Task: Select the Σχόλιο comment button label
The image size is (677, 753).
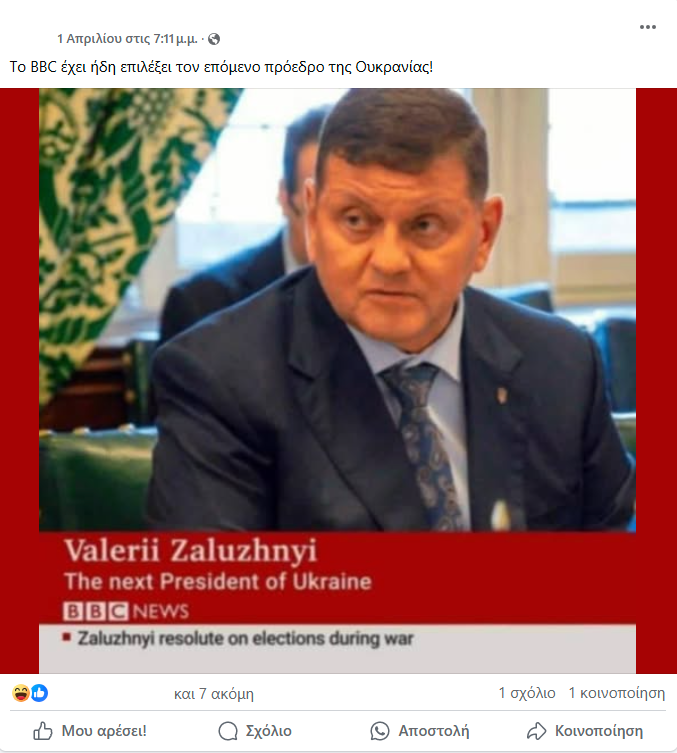Action: click(268, 731)
